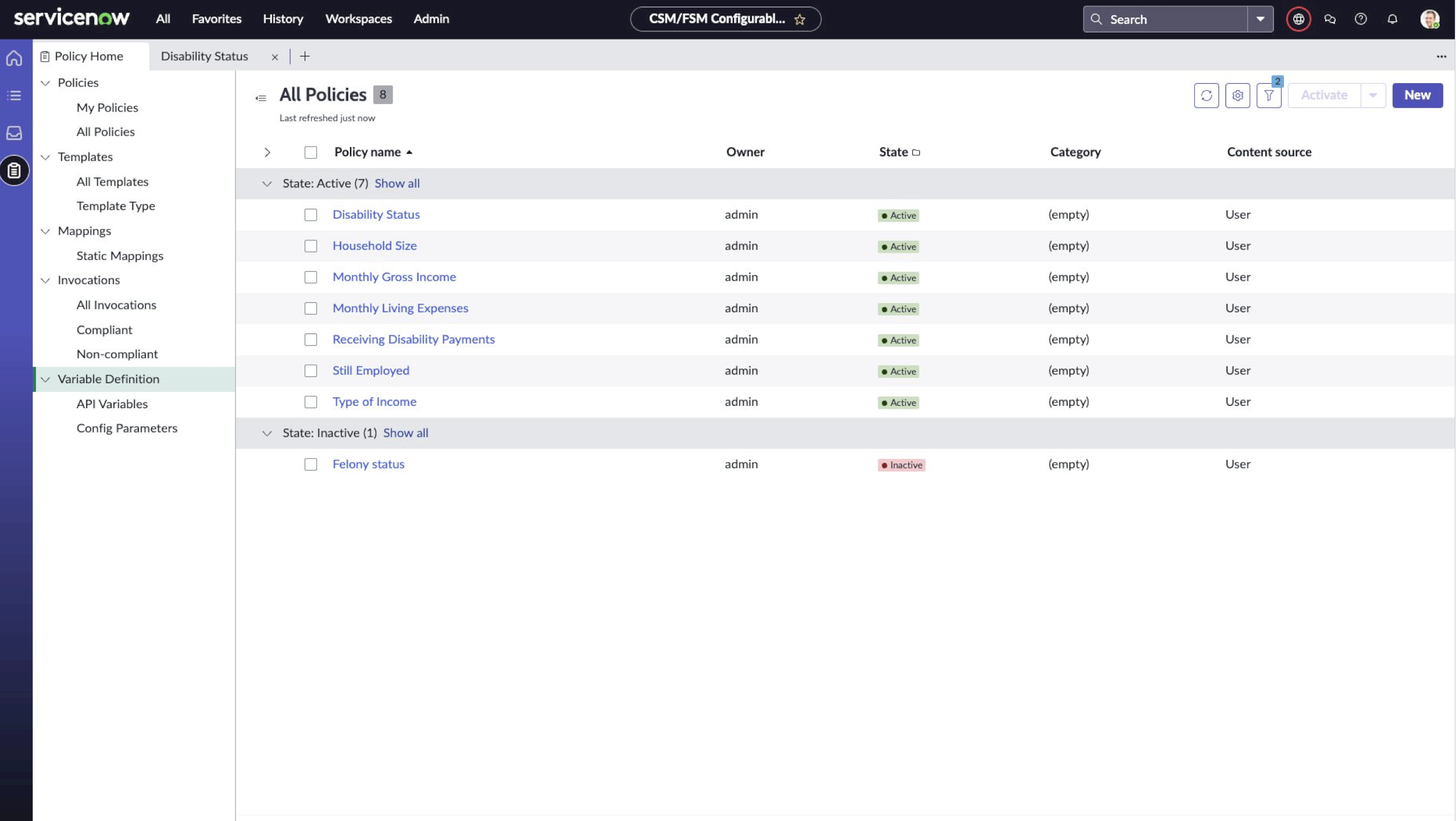Select My Policies in navigation tree
1456x821 pixels.
coord(107,108)
